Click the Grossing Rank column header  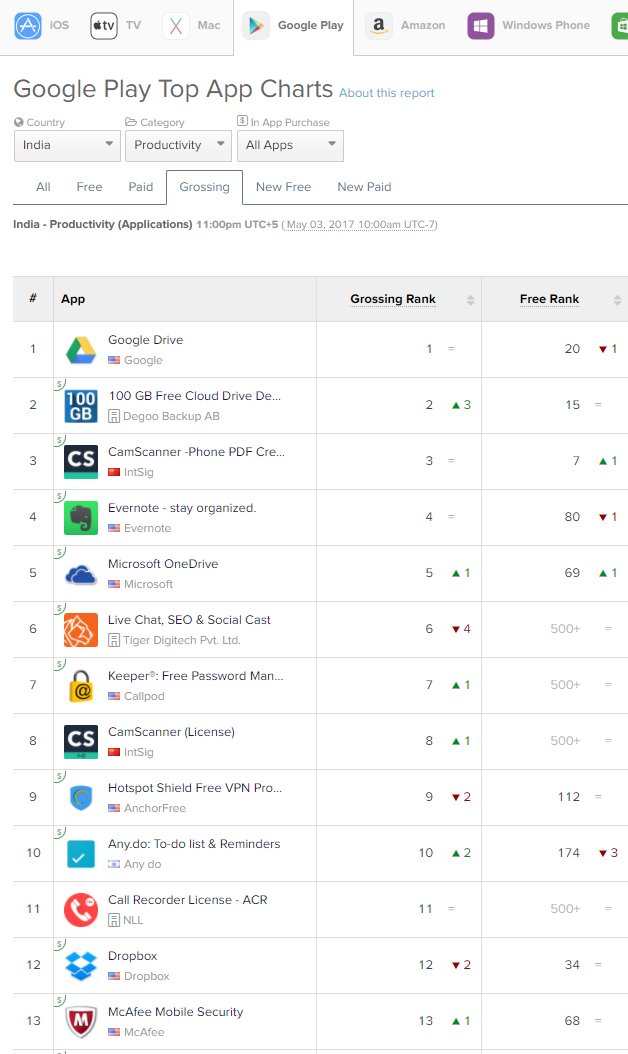coord(393,299)
